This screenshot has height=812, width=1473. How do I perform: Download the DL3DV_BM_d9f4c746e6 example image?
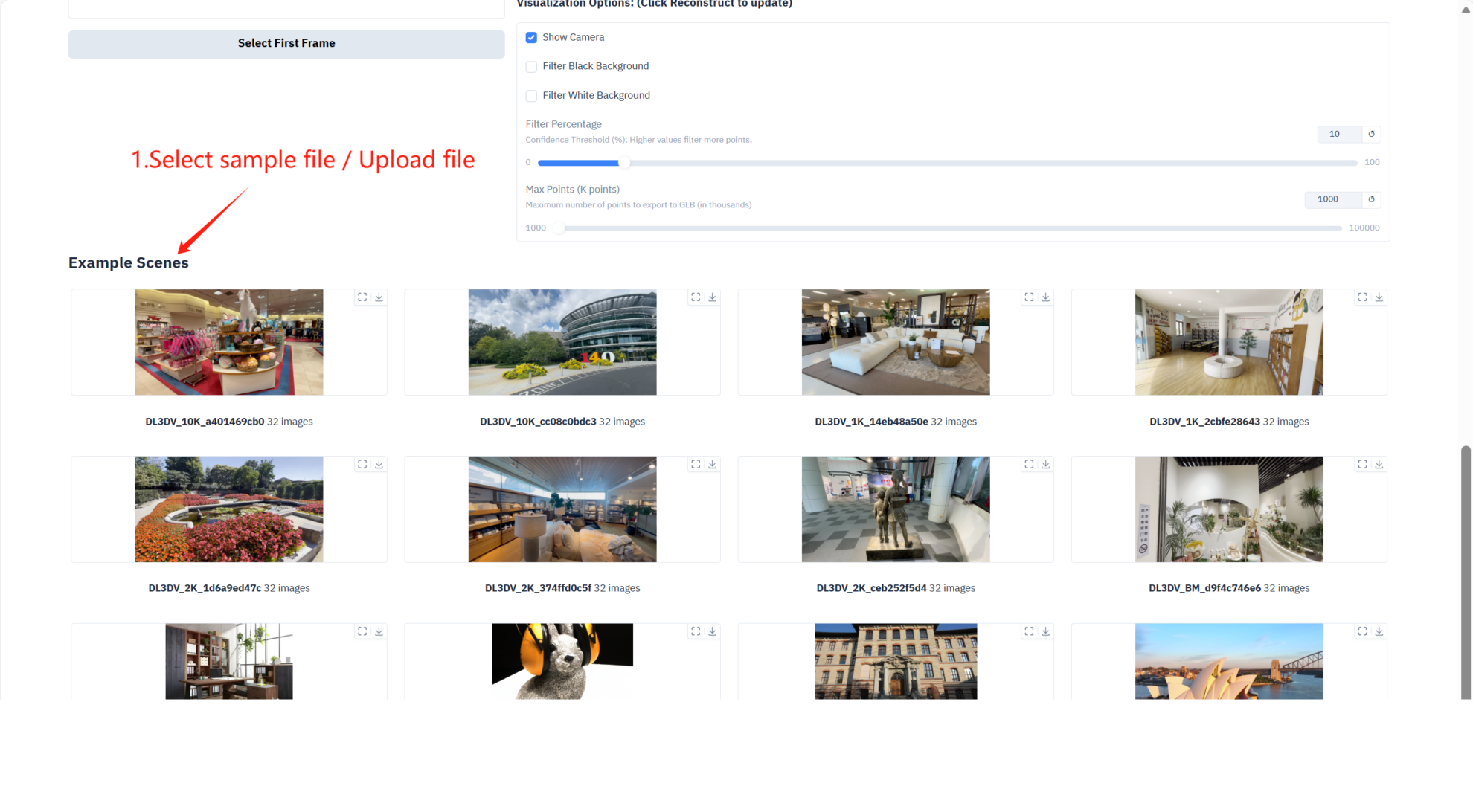[1379, 464]
